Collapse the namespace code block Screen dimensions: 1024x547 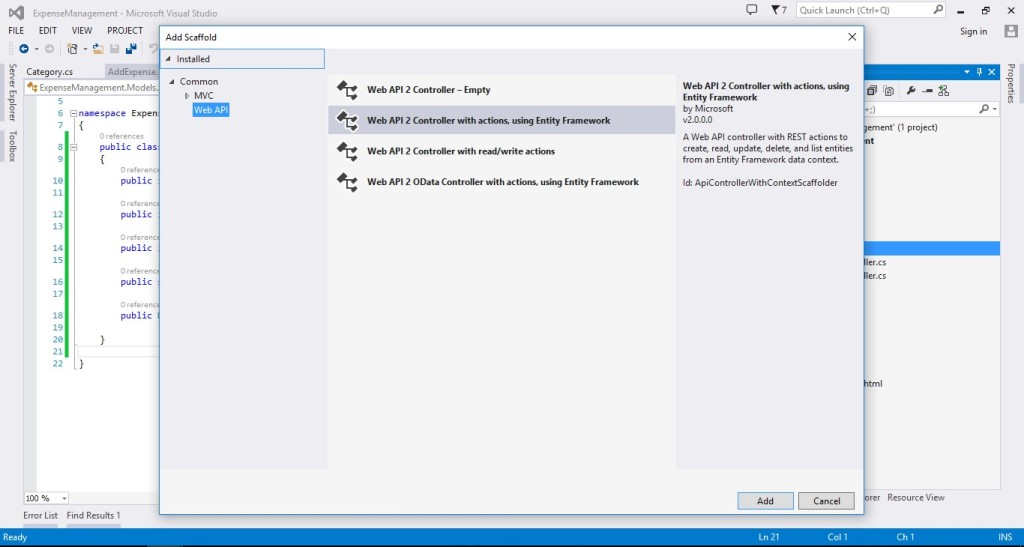point(73,114)
